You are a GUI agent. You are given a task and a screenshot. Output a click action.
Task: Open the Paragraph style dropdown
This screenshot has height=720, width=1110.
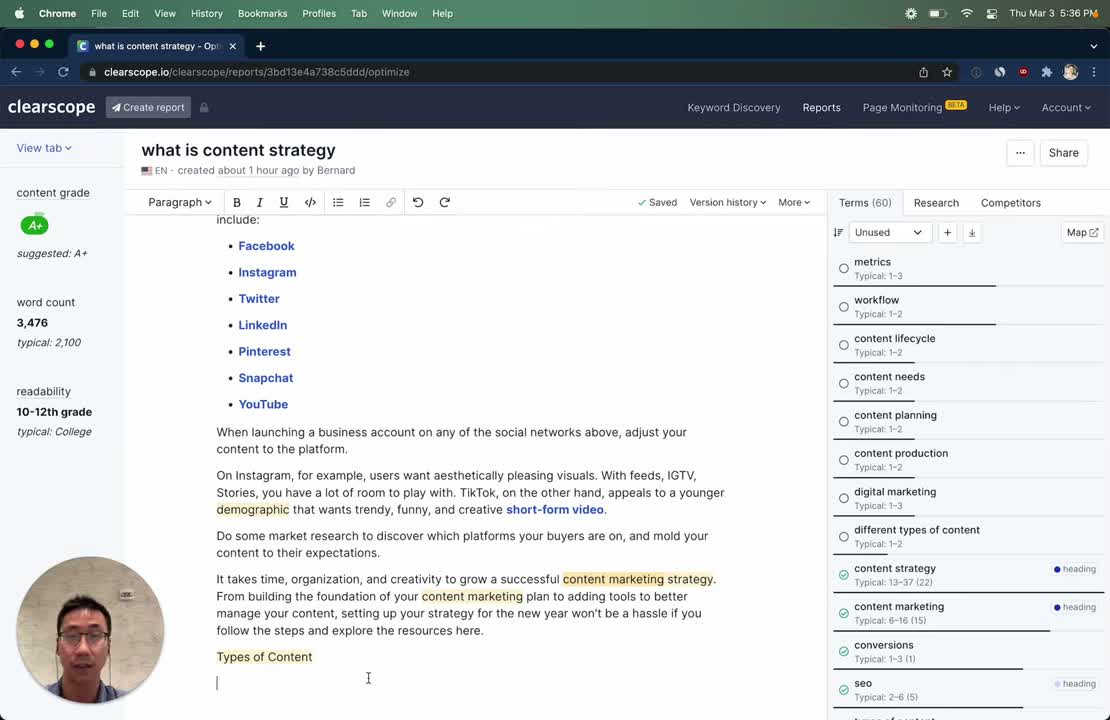tap(180, 202)
